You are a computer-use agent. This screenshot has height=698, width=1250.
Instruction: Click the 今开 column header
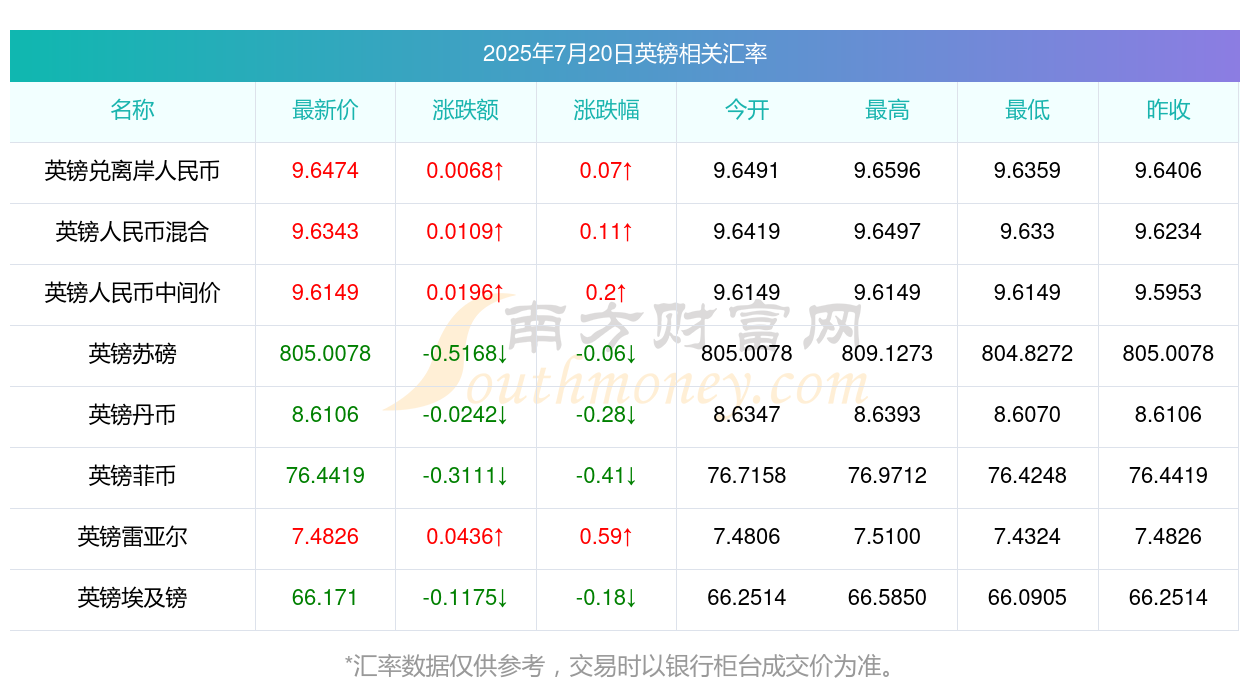point(747,111)
